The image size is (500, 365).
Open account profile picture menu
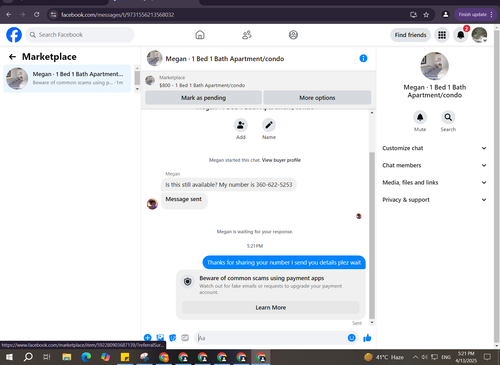point(479,35)
